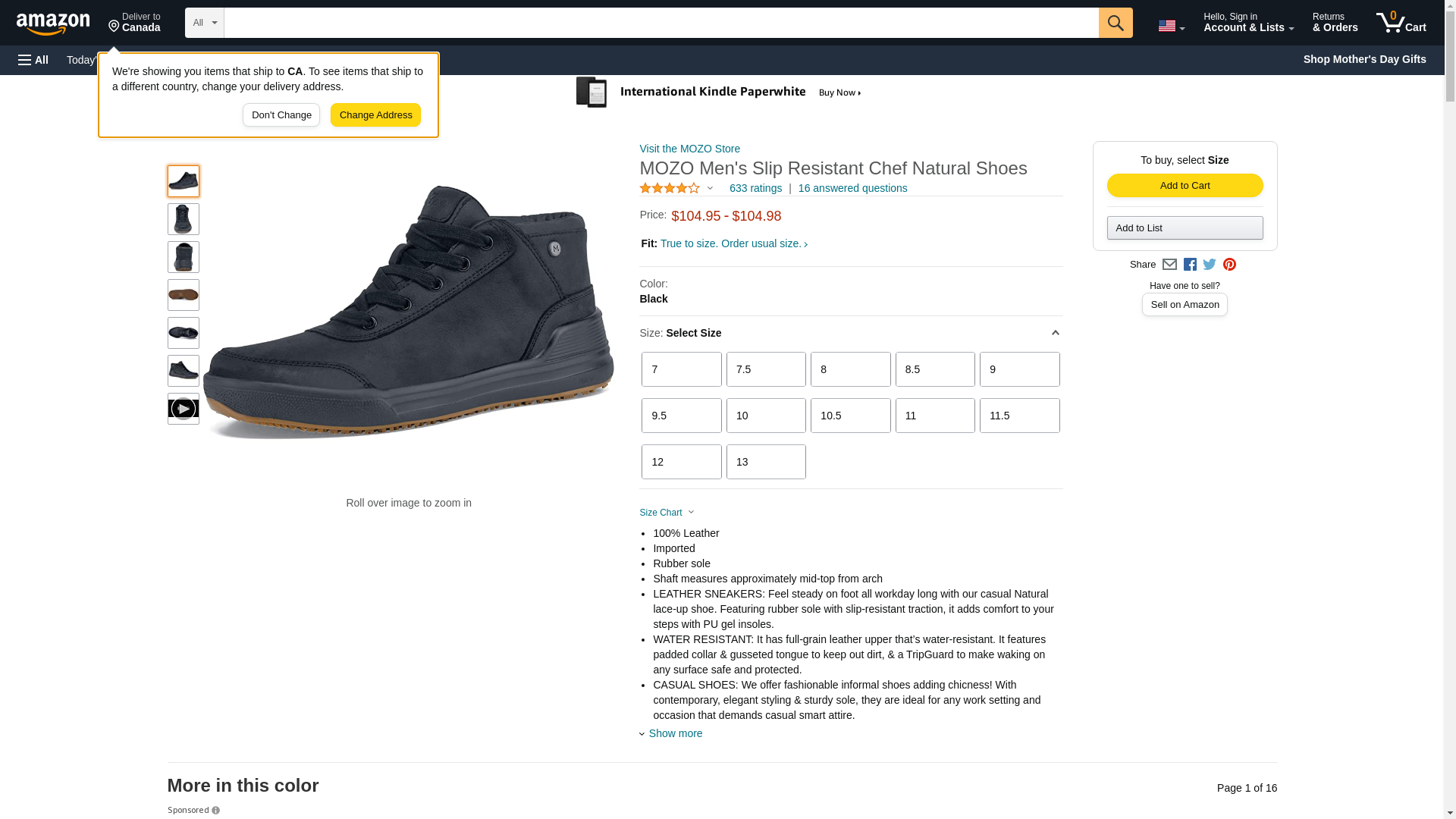1456x819 pixels.
Task: Open the All hamburger menu
Action: [x=33, y=60]
